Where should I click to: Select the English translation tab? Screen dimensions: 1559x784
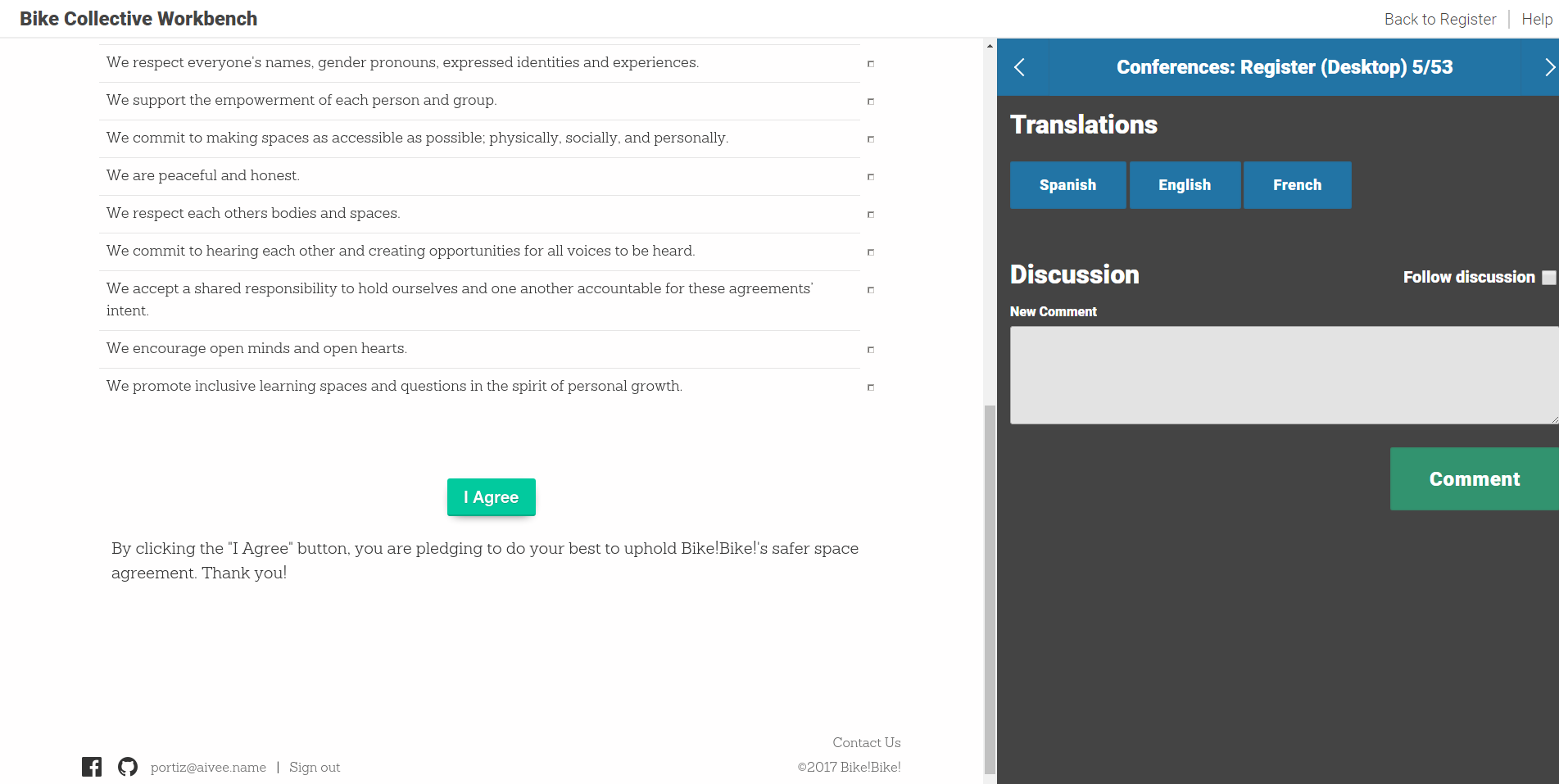[1184, 185]
